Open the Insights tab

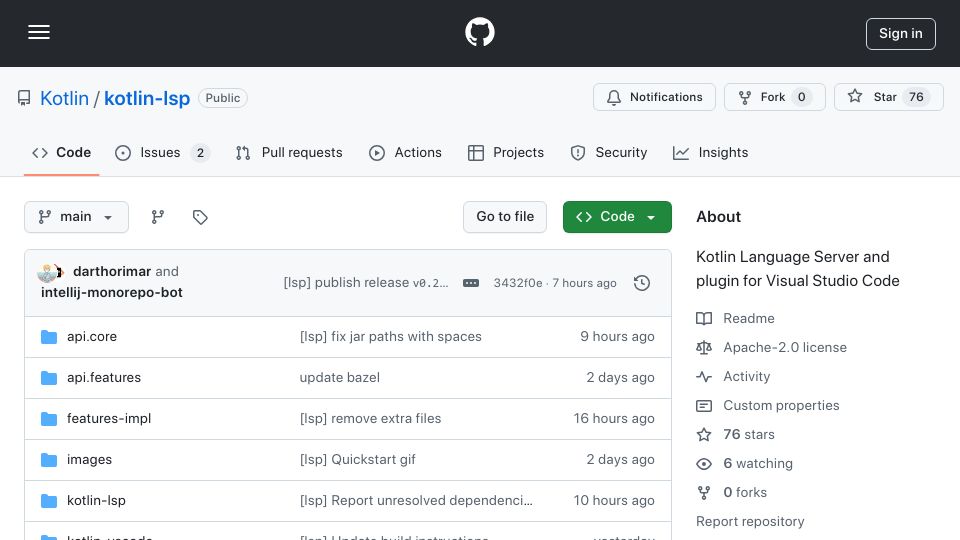(710, 152)
